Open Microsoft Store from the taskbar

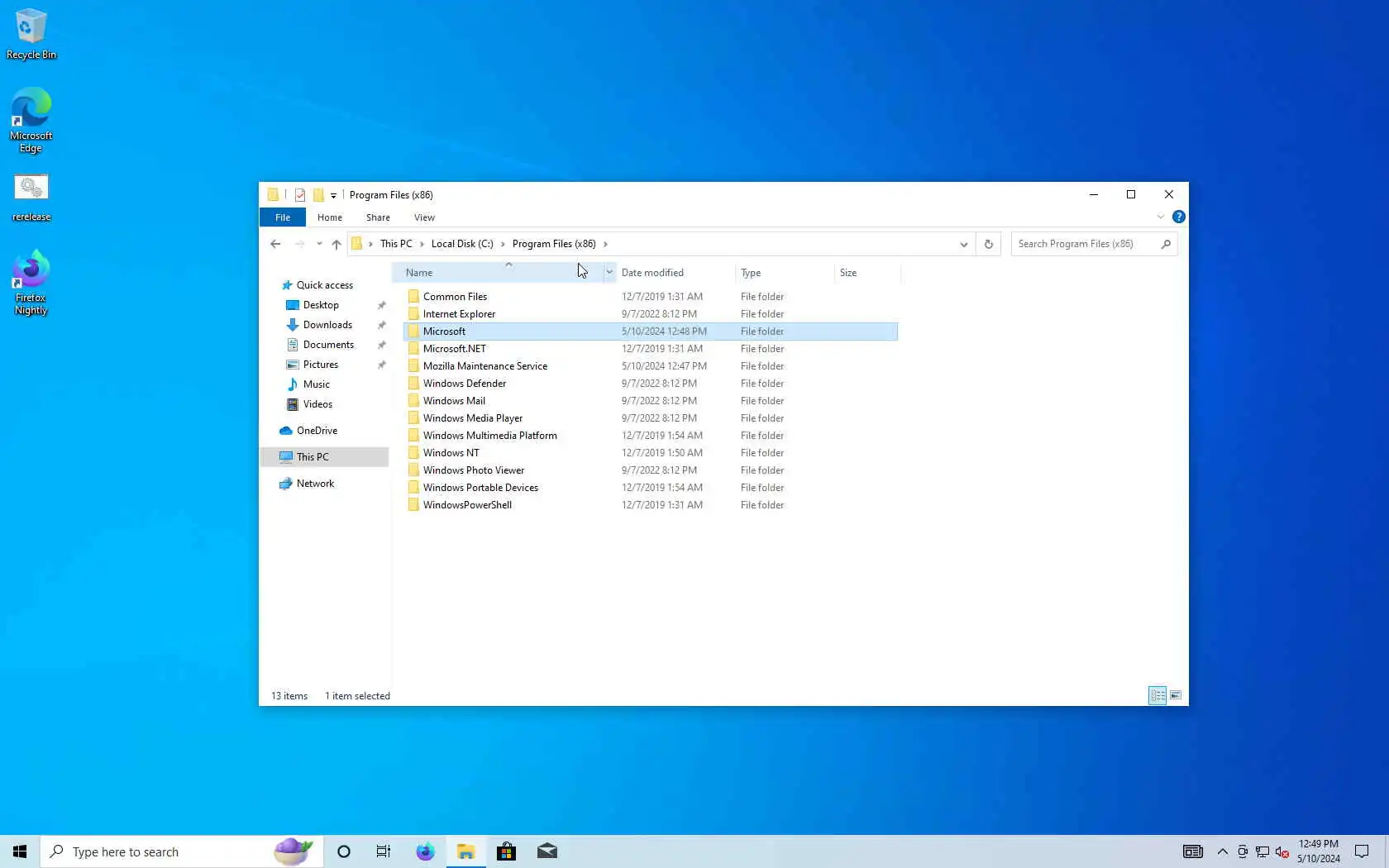coord(506,851)
